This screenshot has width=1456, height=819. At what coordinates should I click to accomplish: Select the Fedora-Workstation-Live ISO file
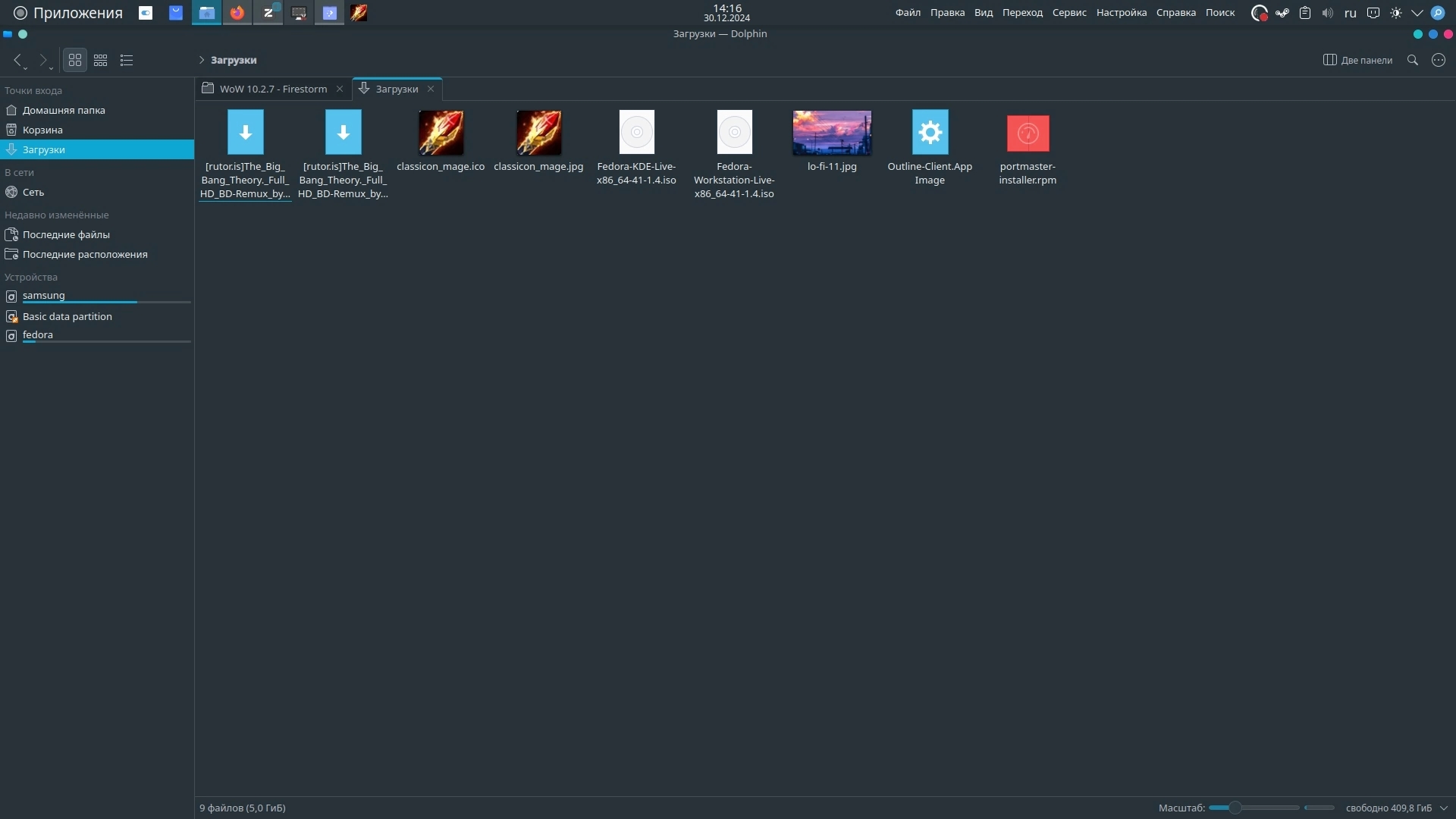click(734, 155)
